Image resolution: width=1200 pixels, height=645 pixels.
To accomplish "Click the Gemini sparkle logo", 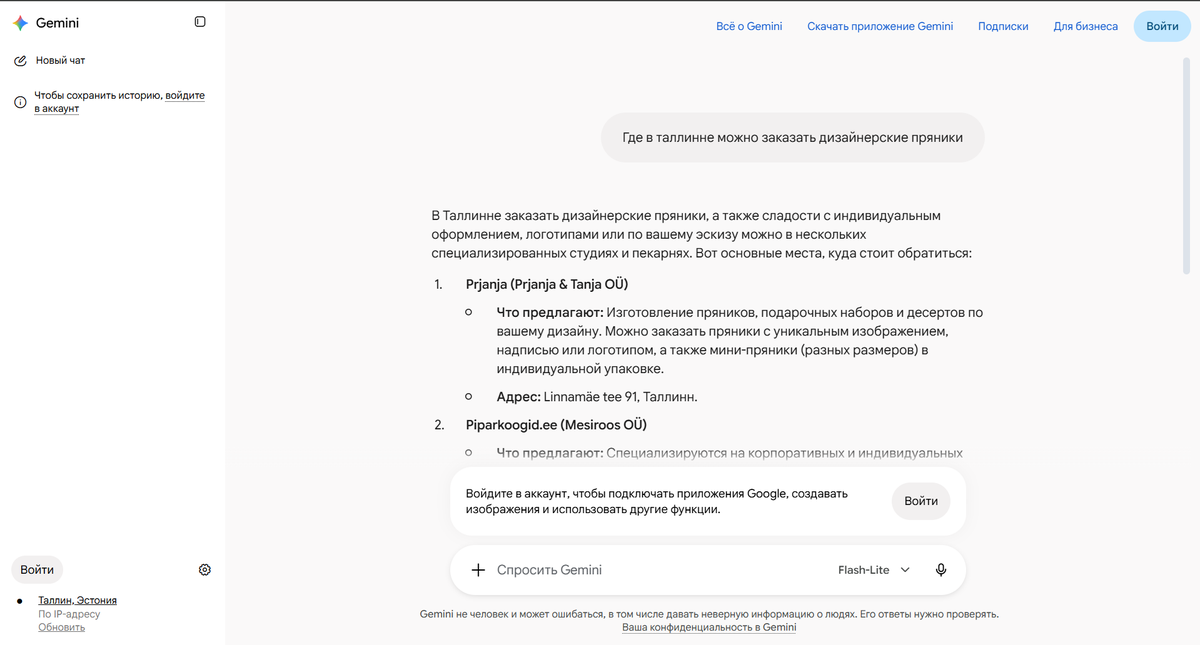I will 20,22.
